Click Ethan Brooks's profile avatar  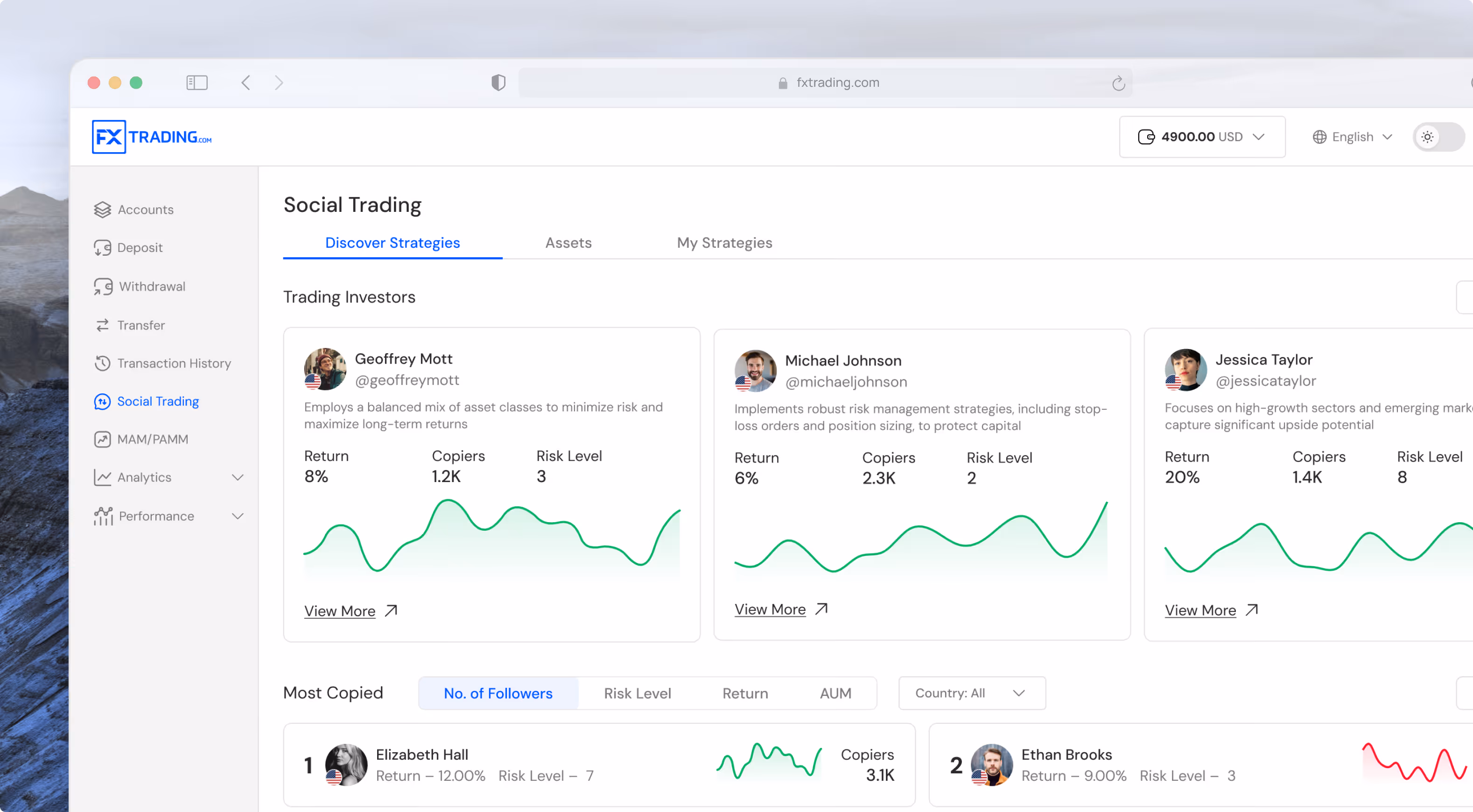click(x=991, y=764)
